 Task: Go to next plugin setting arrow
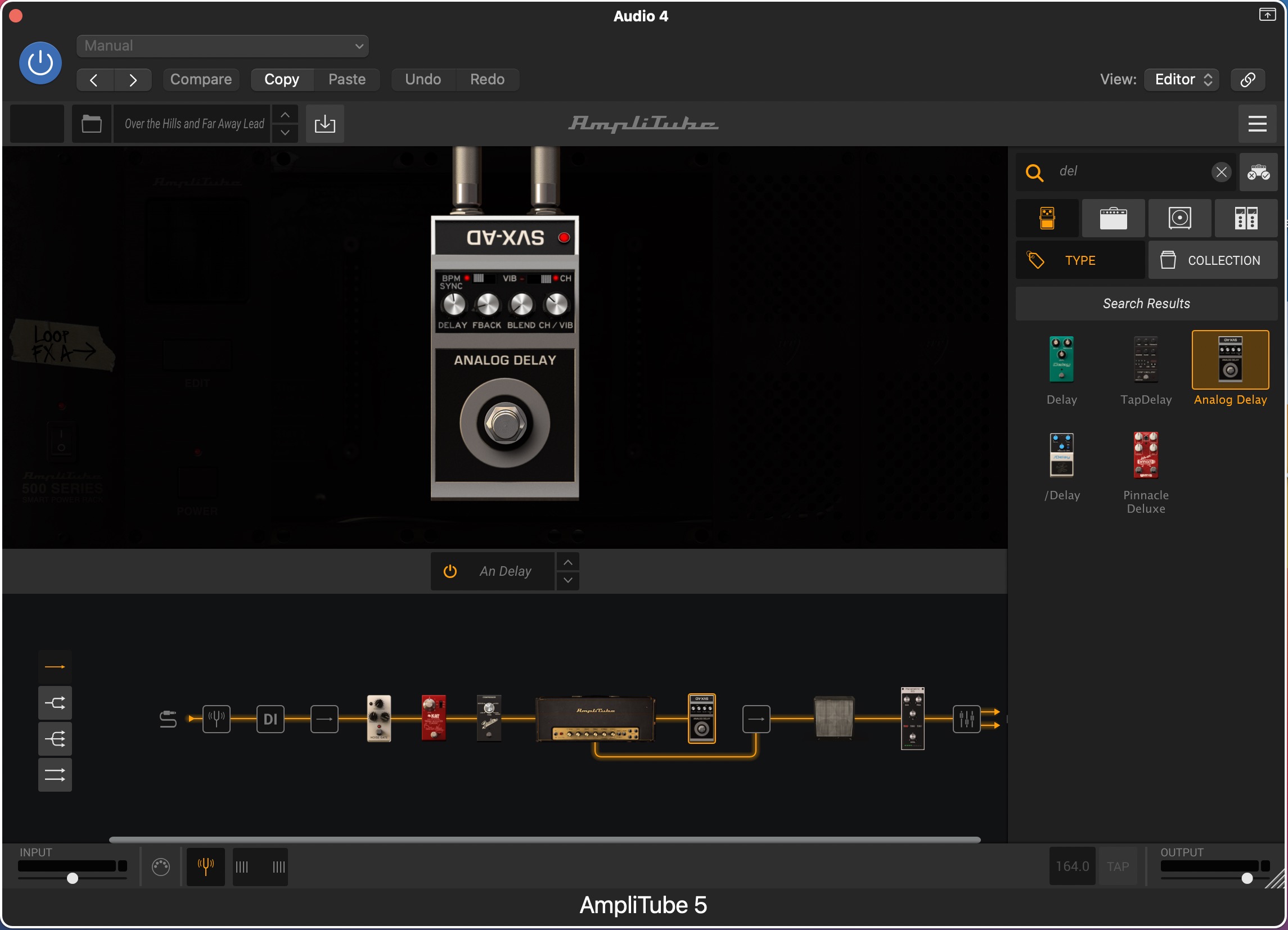[x=133, y=79]
